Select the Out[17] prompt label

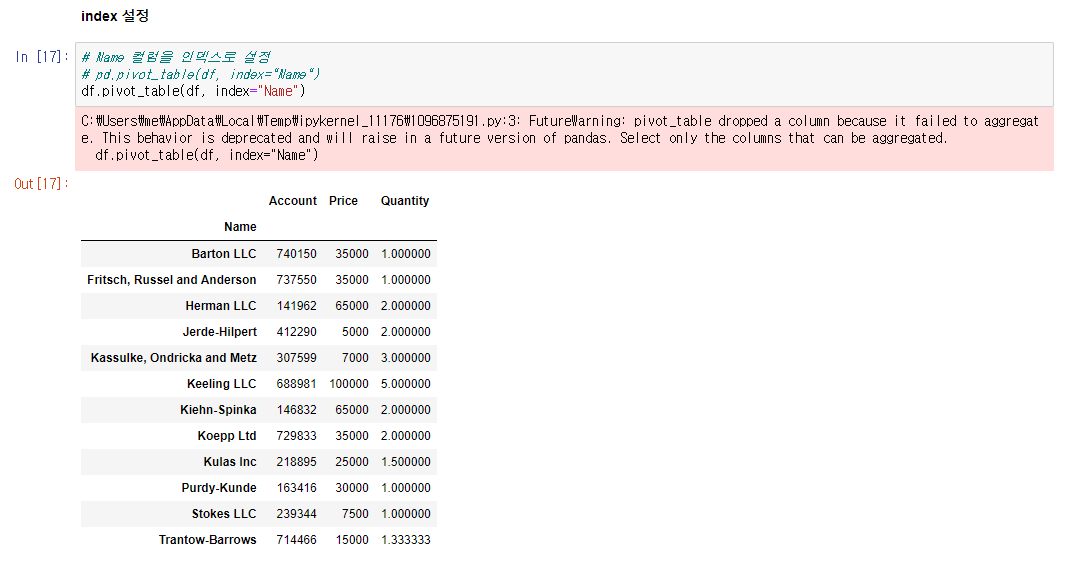coord(42,184)
